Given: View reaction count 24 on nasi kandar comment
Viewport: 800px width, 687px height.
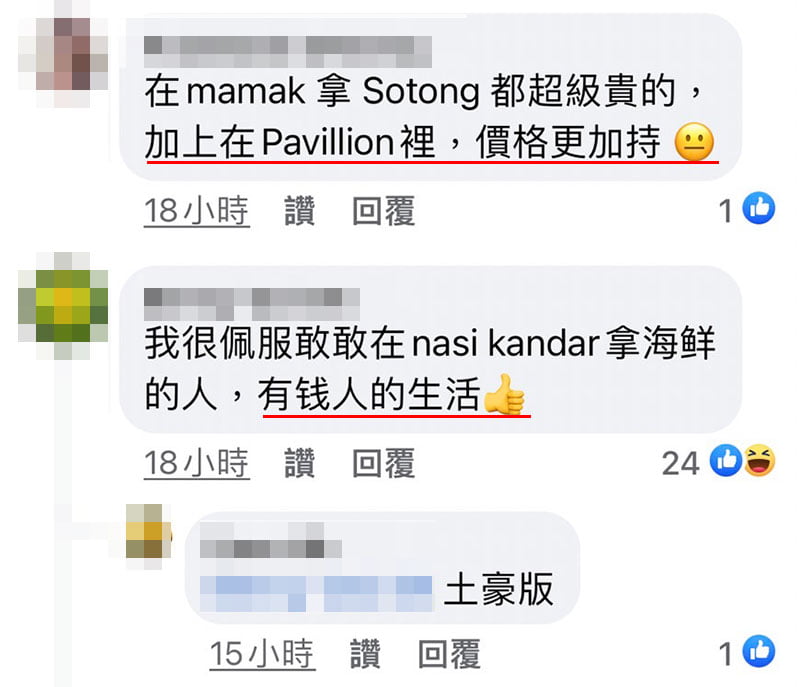Looking at the screenshot, I should pos(680,463).
